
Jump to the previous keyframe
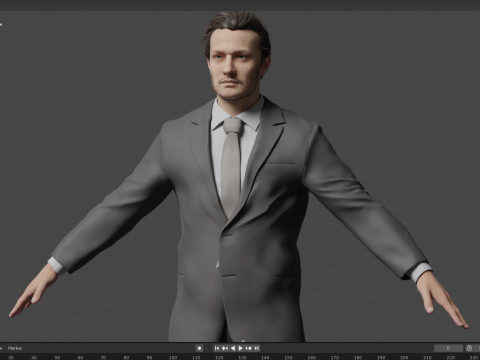[225, 348]
